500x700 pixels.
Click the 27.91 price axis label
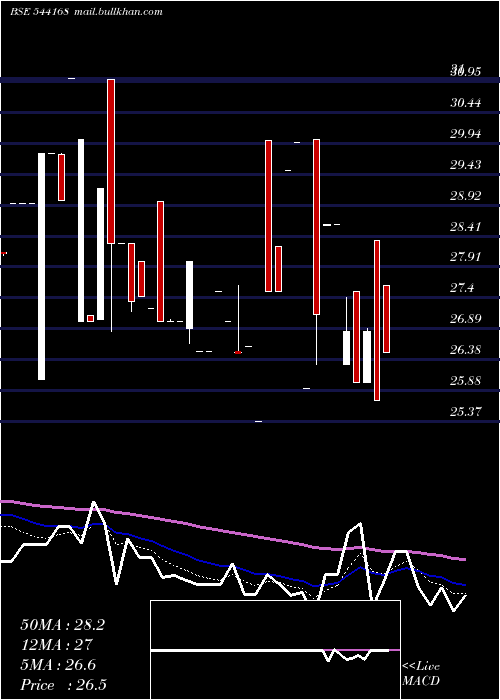(x=466, y=257)
